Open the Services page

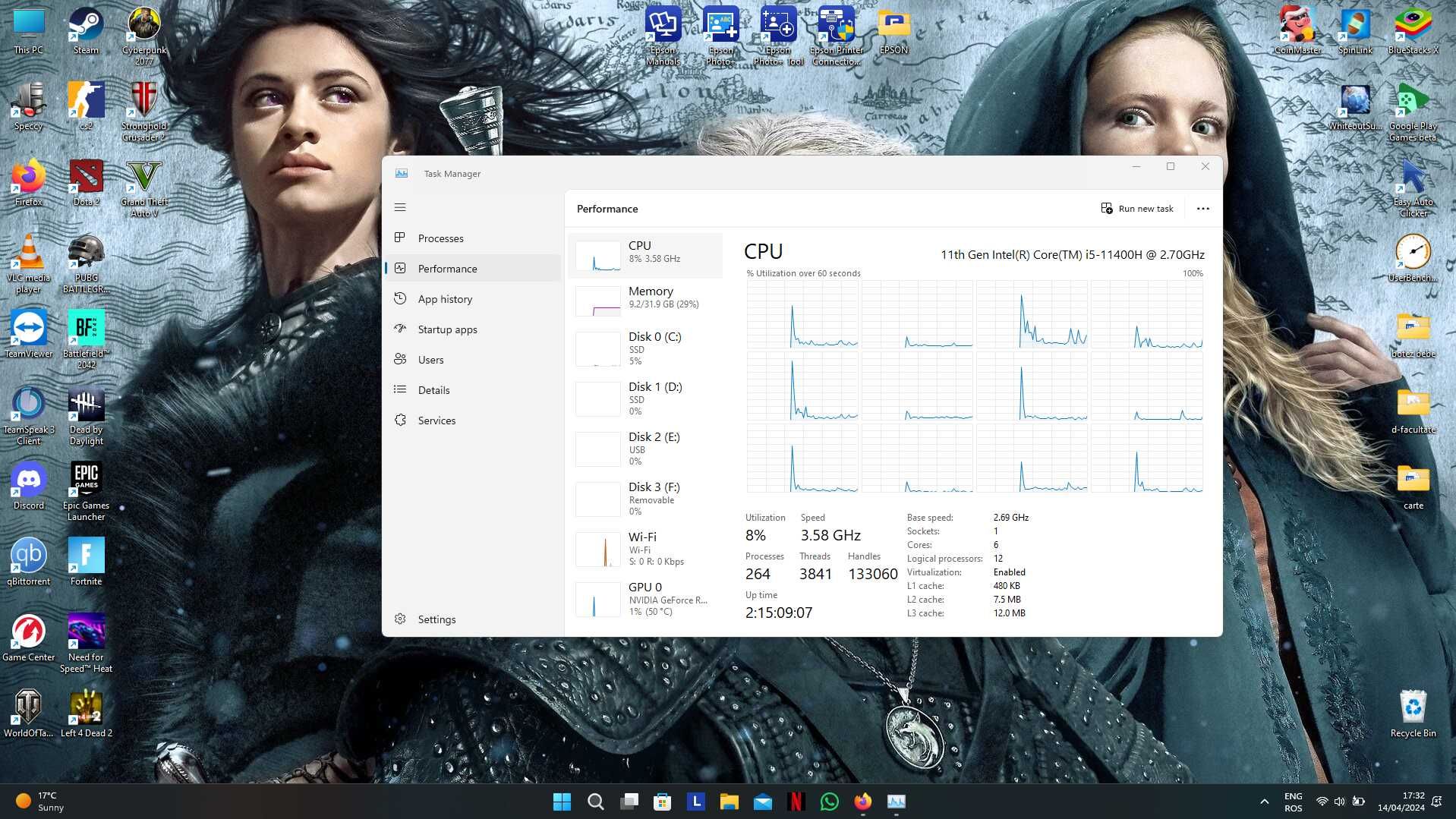[473, 421]
